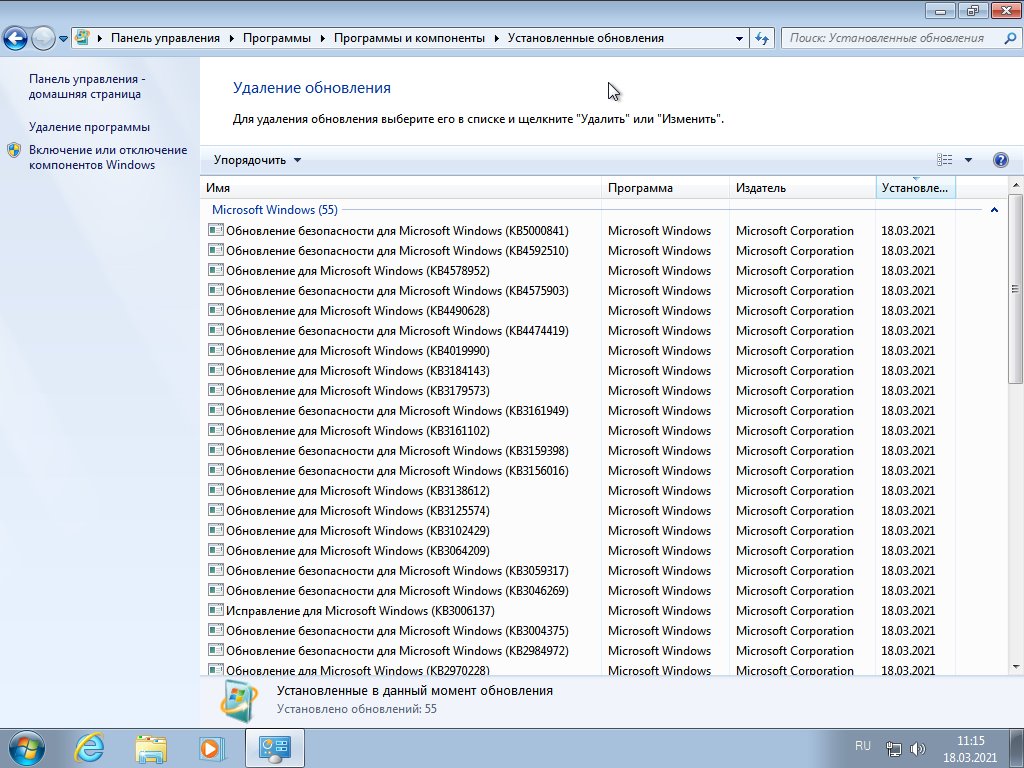Collapse the 'Microsoft Windows (55)' group
This screenshot has height=768, width=1024.
coord(994,210)
